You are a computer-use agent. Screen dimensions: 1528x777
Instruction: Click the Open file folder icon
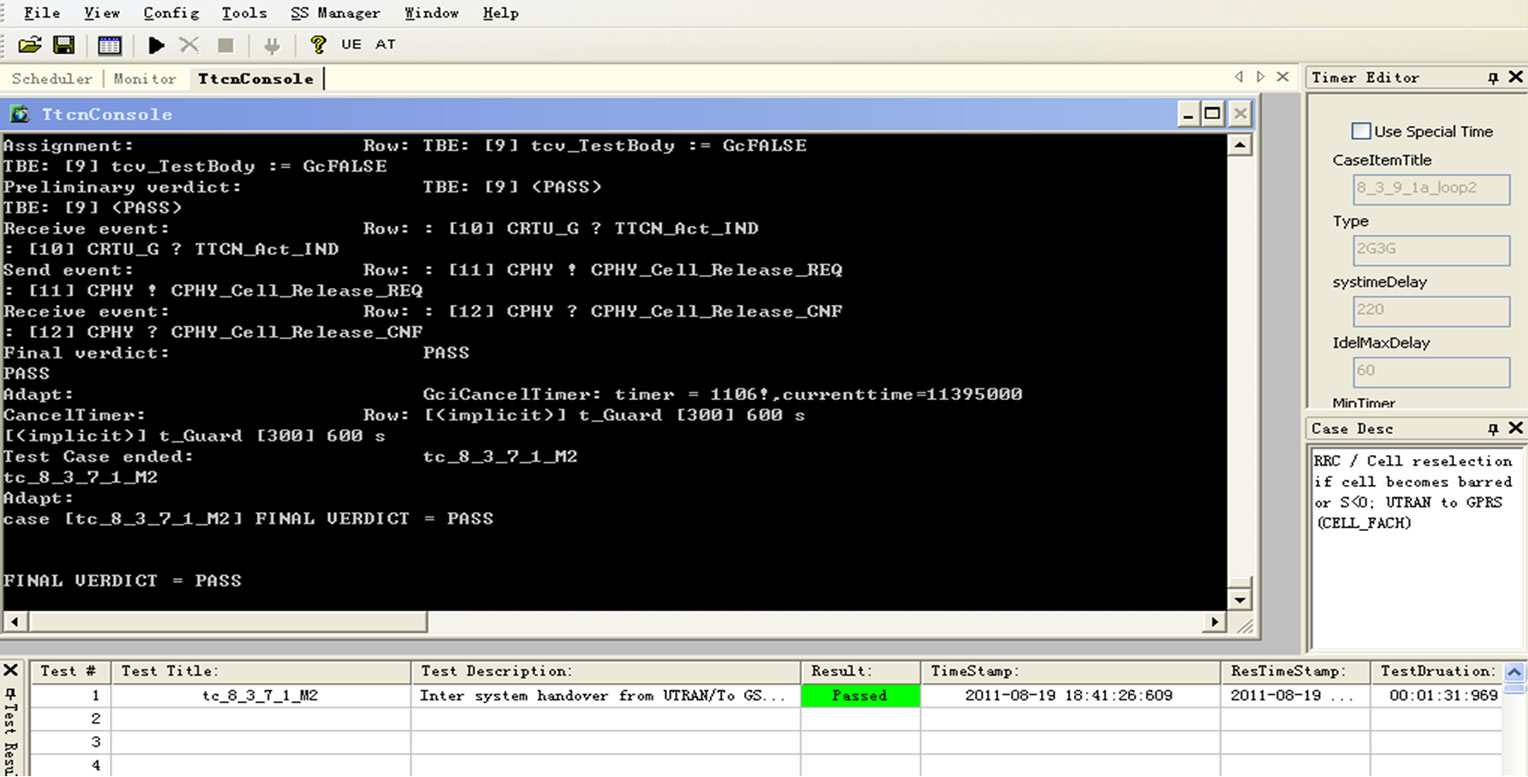point(30,45)
